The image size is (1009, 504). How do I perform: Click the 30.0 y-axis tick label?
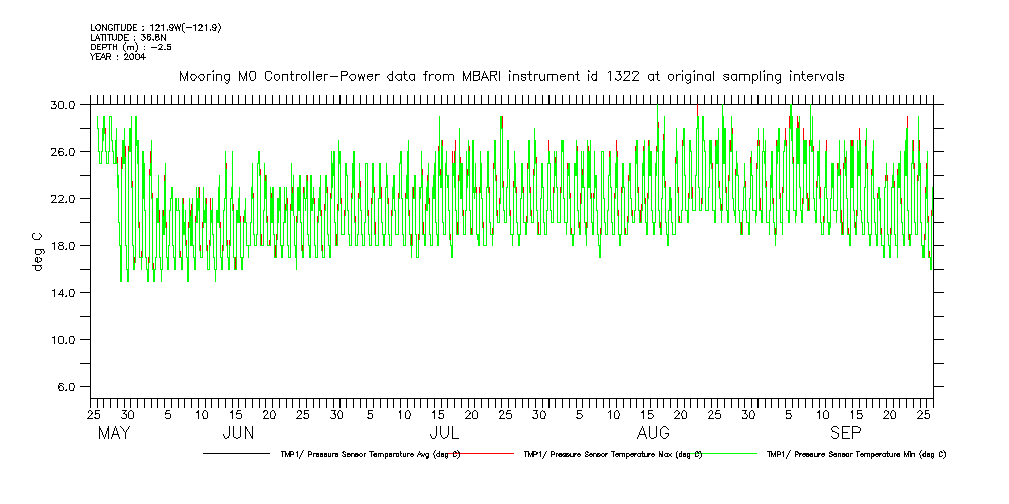(63, 105)
